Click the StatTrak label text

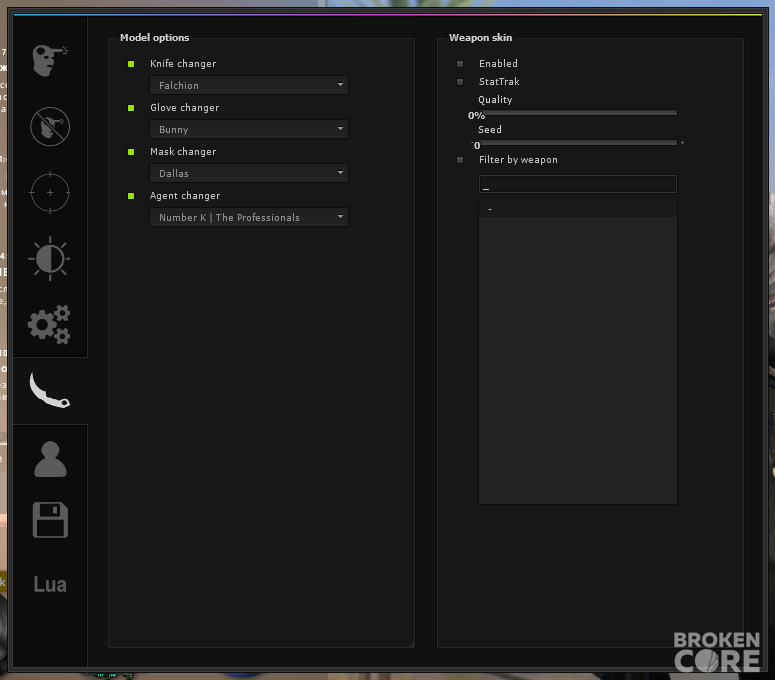point(499,82)
